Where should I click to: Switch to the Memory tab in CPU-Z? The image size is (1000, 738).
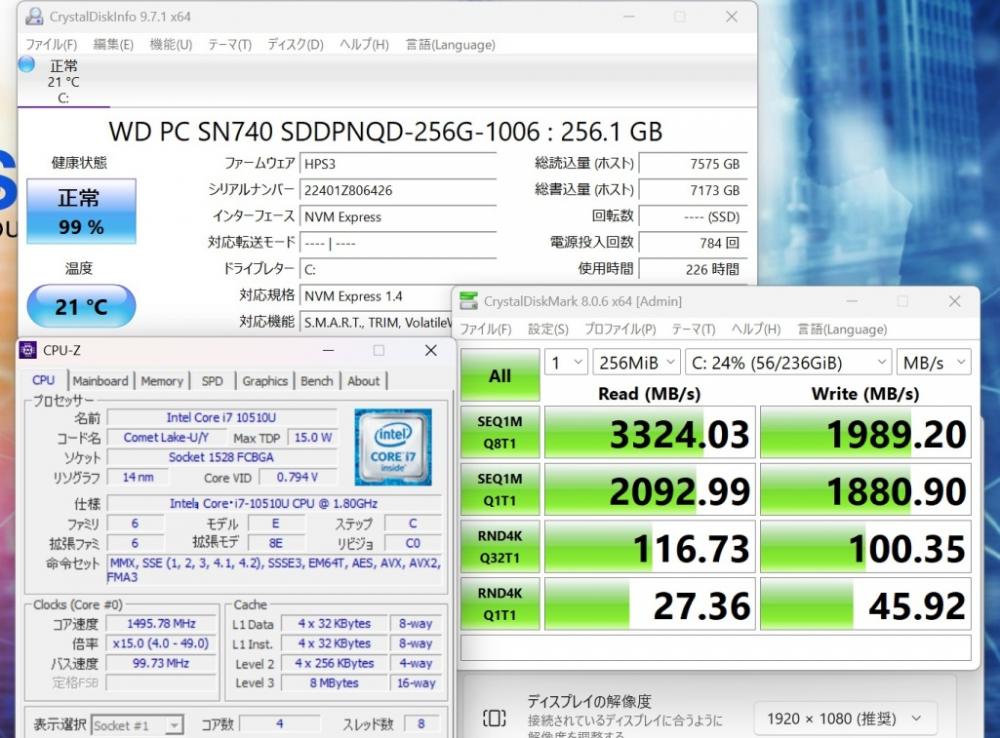pos(162,381)
